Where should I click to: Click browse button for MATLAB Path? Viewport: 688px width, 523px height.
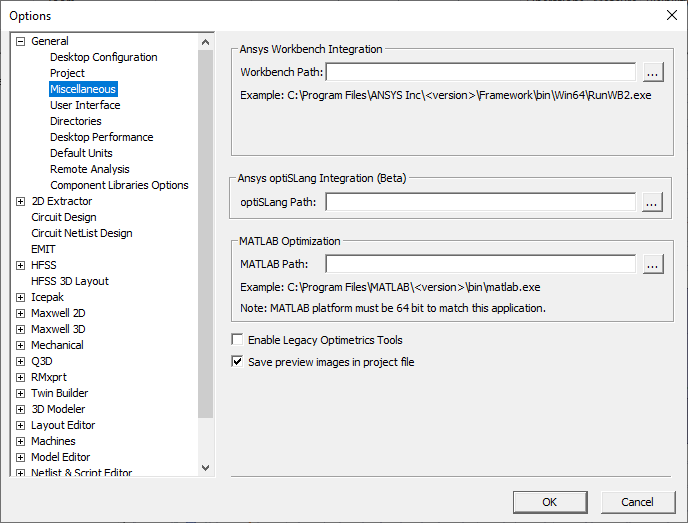coord(652,265)
